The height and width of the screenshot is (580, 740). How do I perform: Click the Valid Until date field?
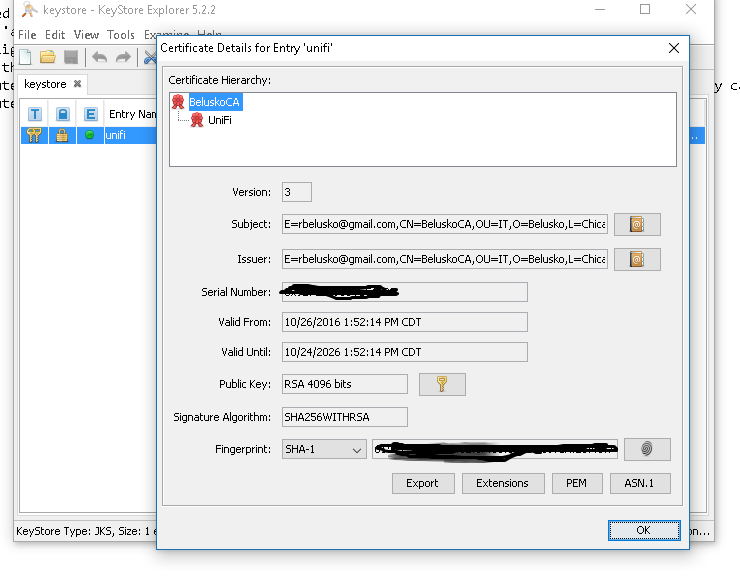click(x=404, y=352)
